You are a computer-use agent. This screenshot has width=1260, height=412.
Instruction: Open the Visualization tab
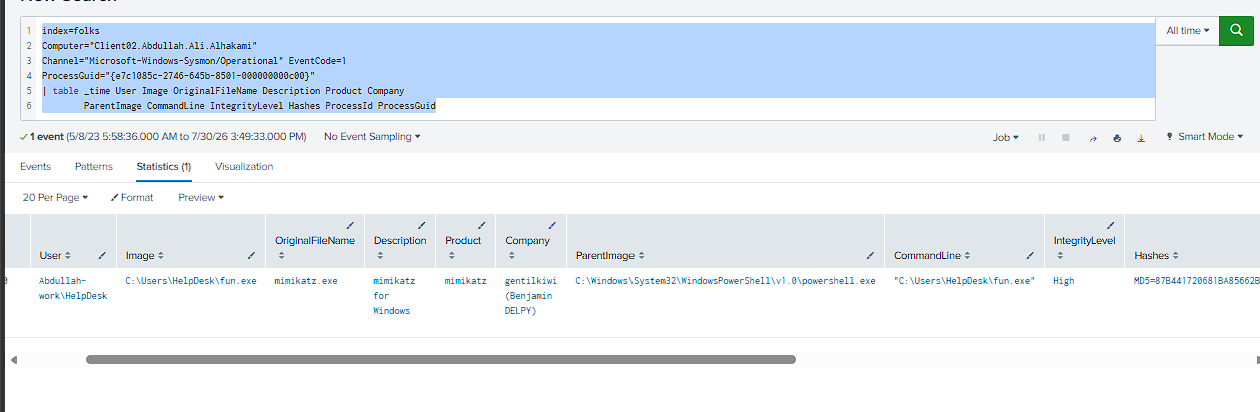[x=244, y=166]
